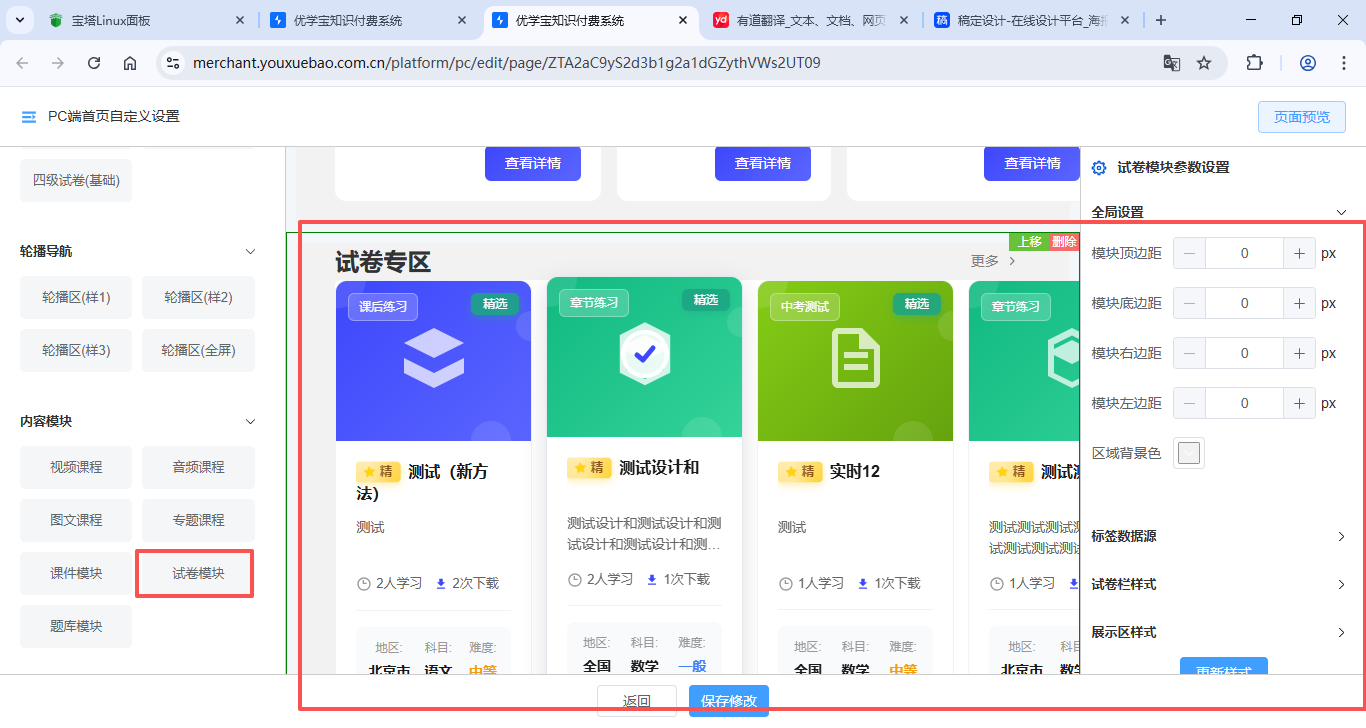Increase 模块顶边距 with plus button
This screenshot has width=1366, height=728.
click(1299, 253)
